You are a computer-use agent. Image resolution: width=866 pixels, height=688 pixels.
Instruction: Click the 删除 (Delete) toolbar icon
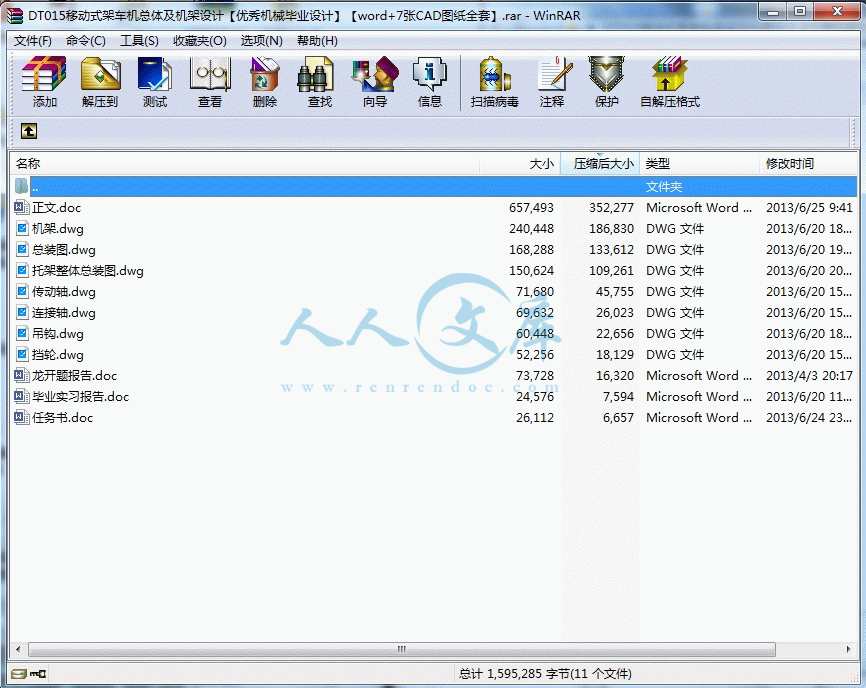[x=265, y=74]
